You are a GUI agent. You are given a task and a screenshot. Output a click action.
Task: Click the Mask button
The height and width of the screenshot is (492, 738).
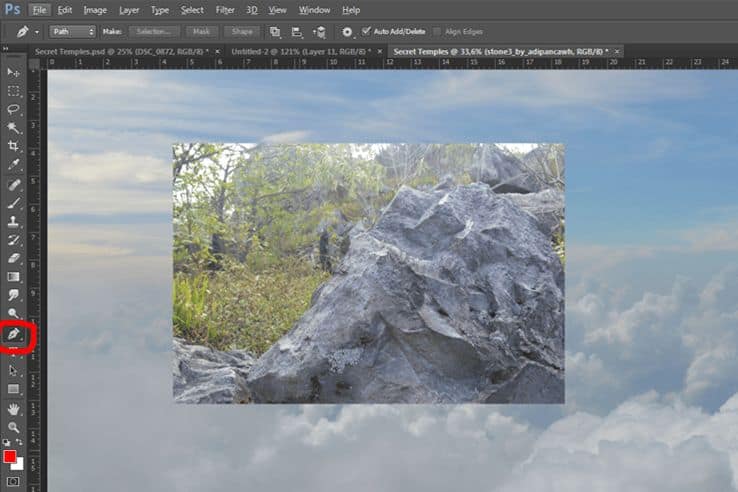coord(201,32)
